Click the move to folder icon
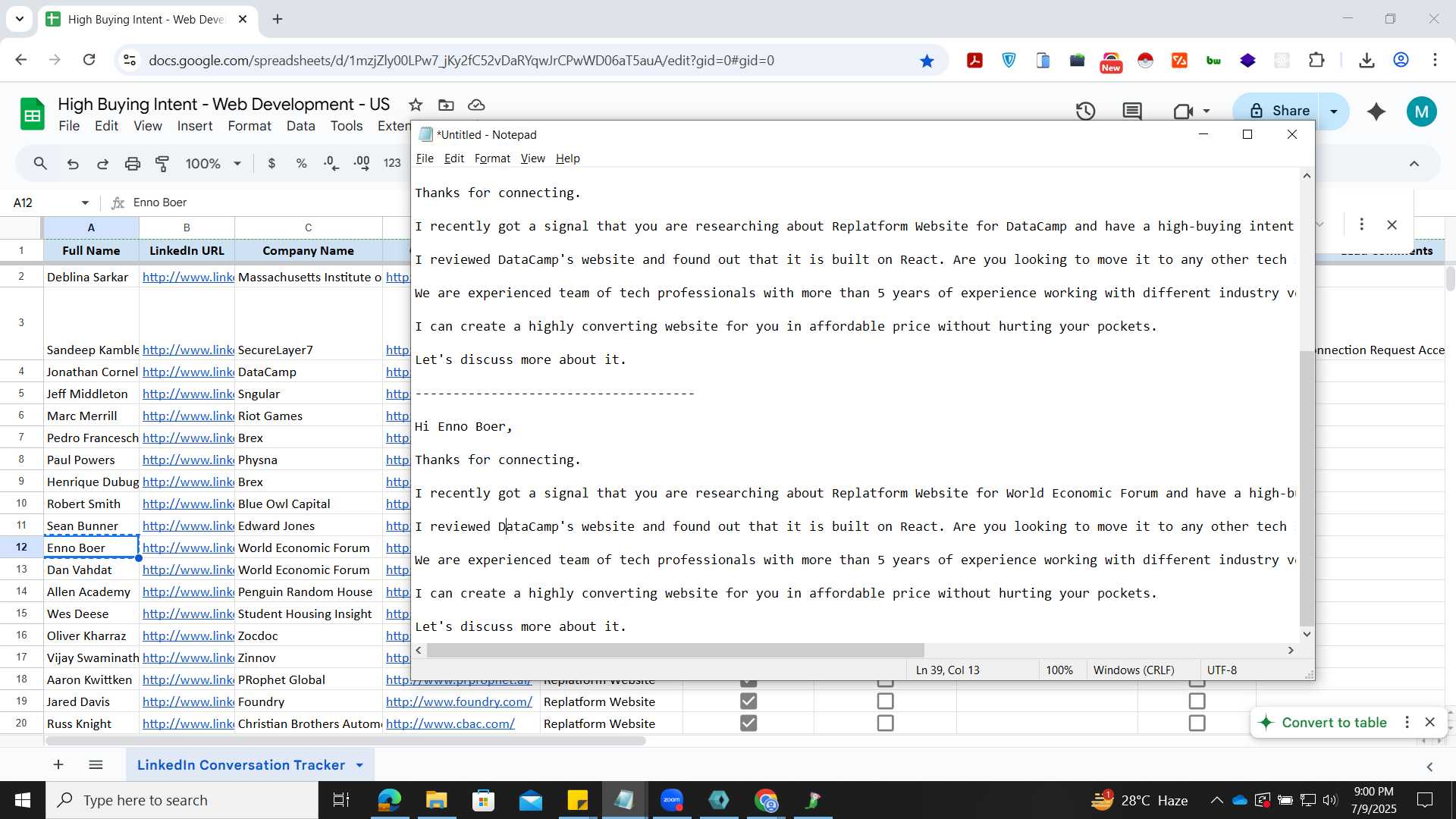The image size is (1456, 819). click(x=446, y=105)
